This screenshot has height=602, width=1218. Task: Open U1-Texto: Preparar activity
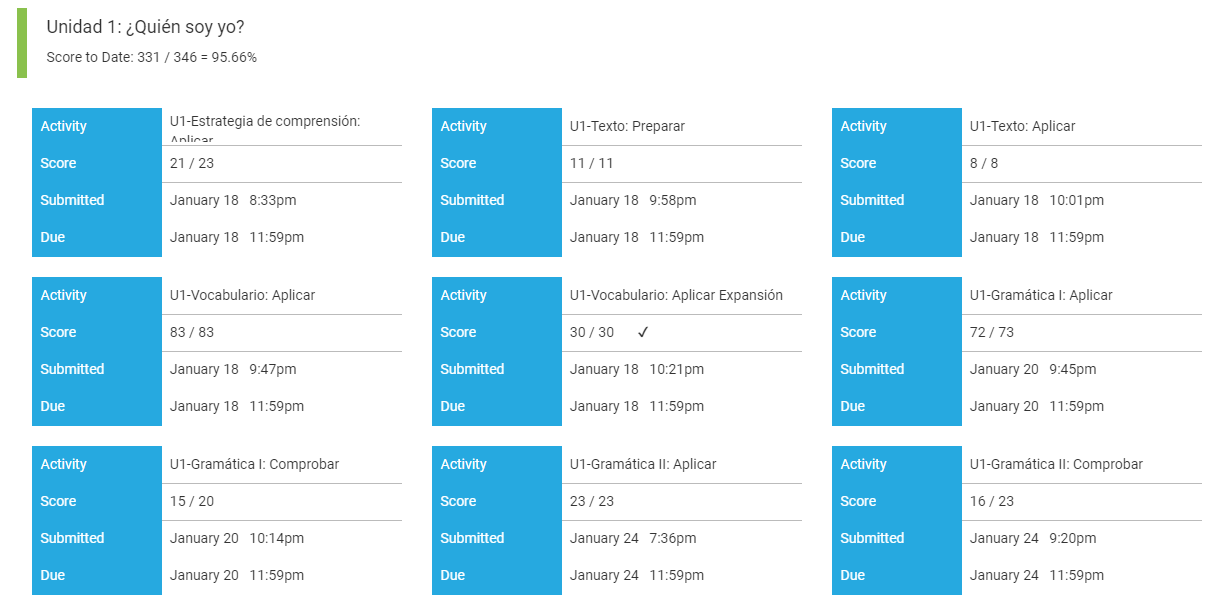(x=627, y=126)
